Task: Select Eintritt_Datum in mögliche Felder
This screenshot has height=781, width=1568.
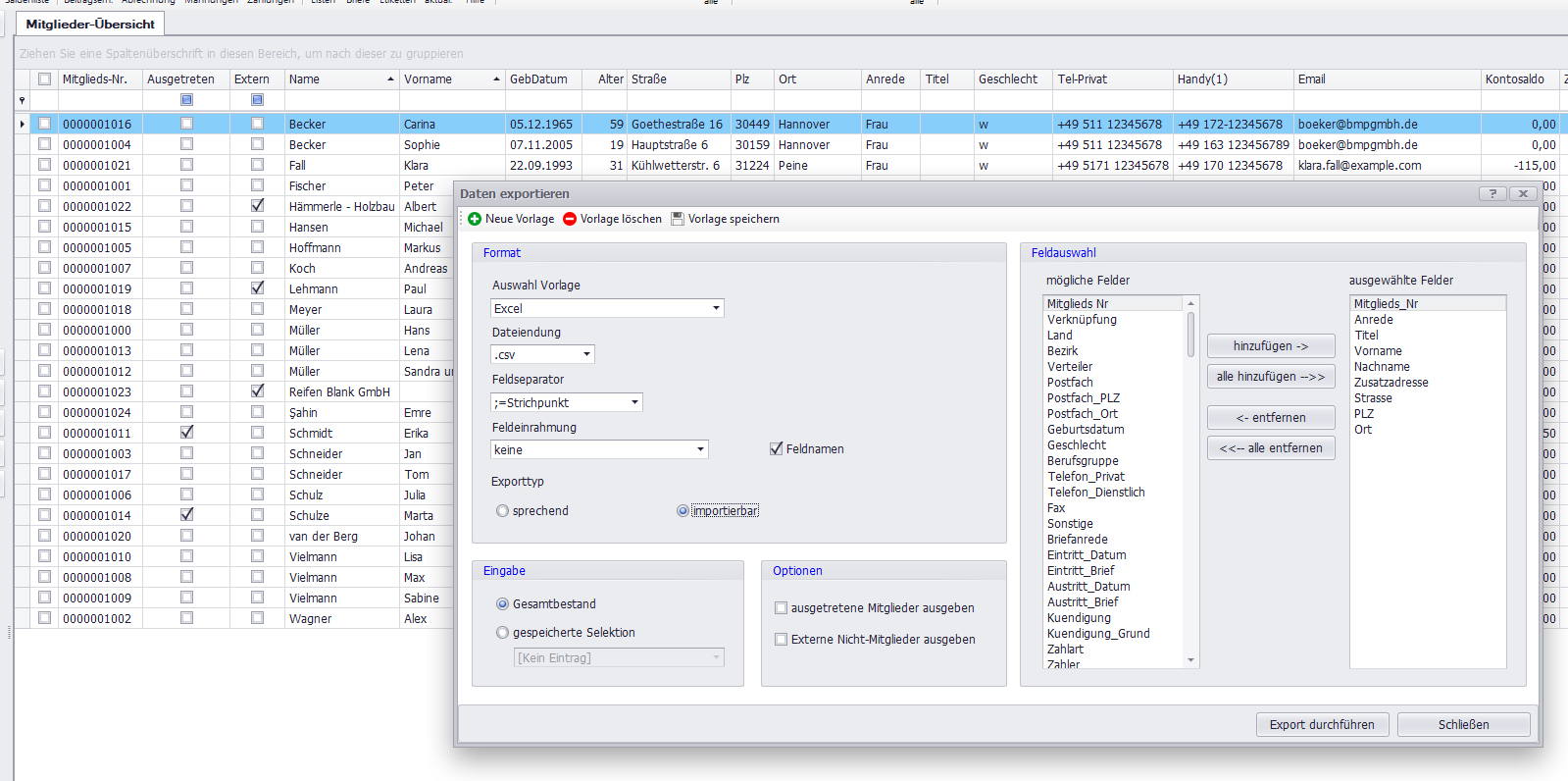Action: pos(1087,554)
